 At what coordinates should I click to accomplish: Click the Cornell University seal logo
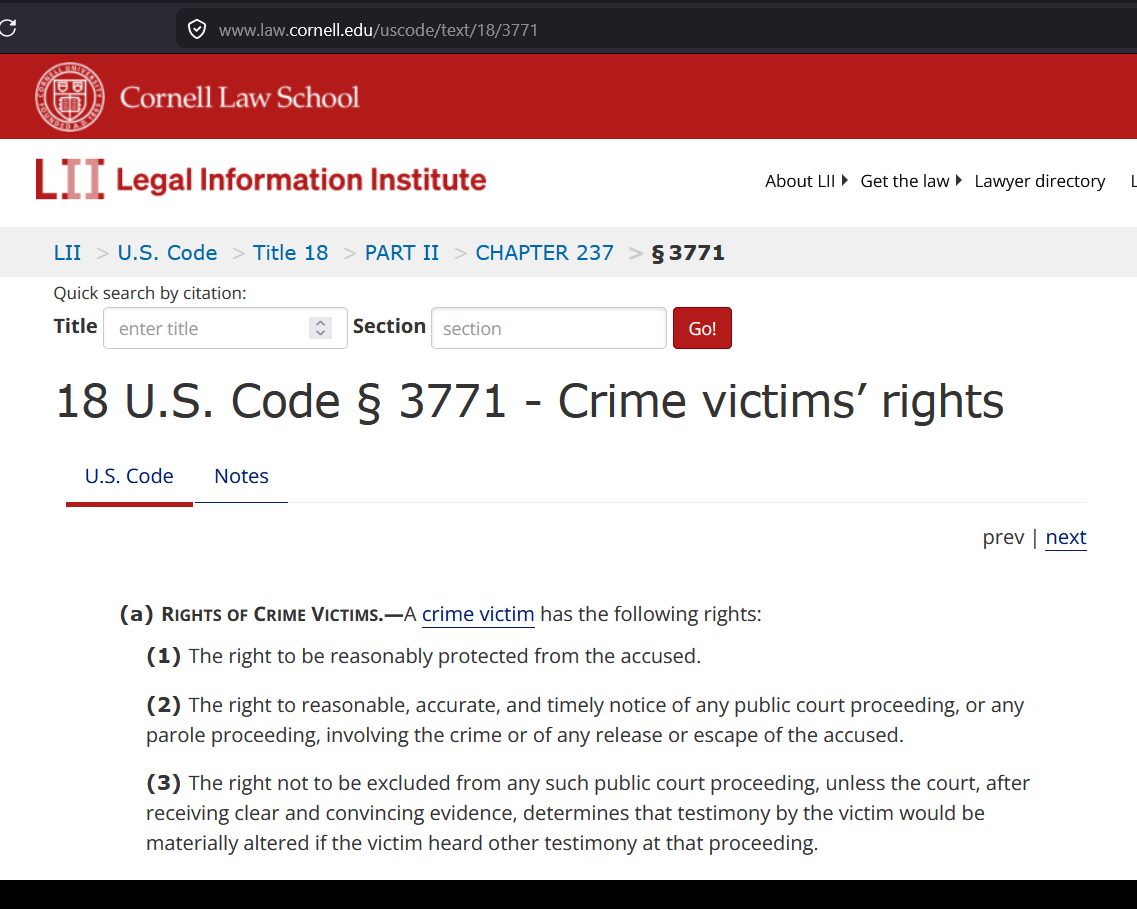[70, 96]
